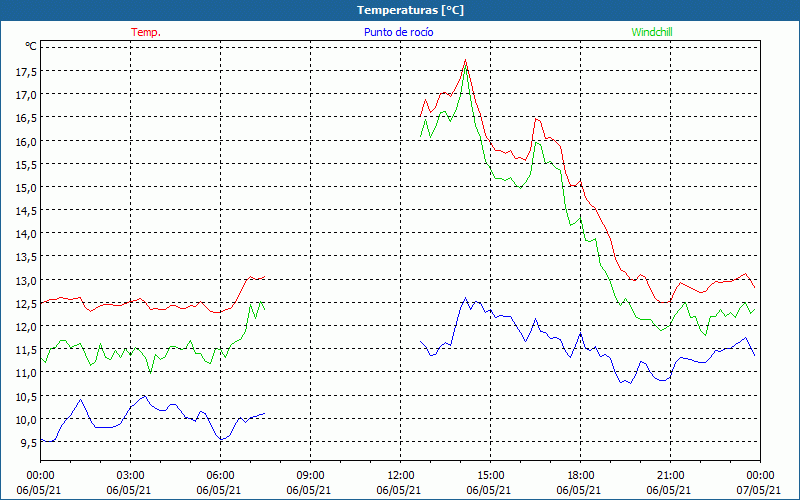The image size is (800, 500).
Task: Click the 12,5 y-axis value
Action: (27, 304)
